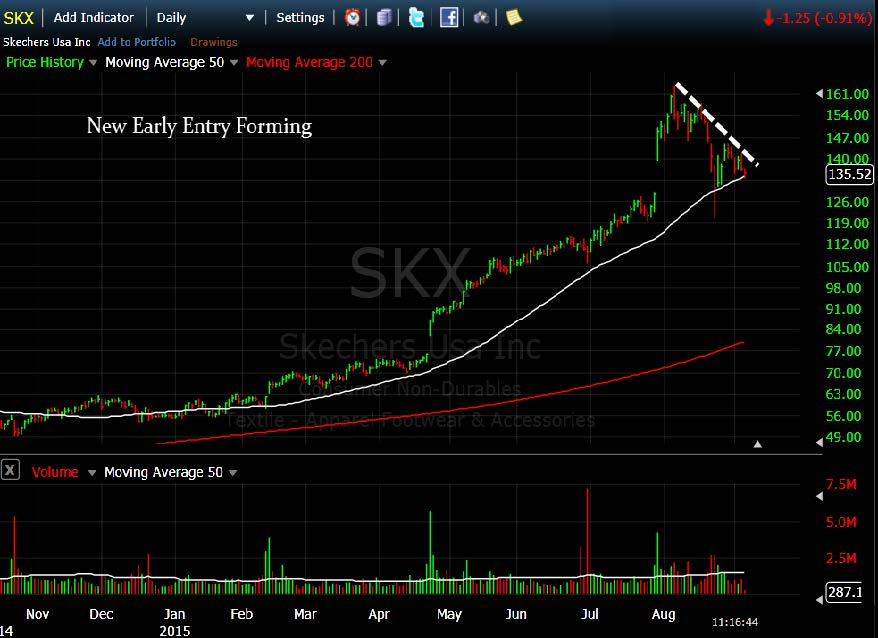Expand volume Moving Average 50 dropdown arrow
Viewport: 878px width, 638px height.
click(233, 473)
